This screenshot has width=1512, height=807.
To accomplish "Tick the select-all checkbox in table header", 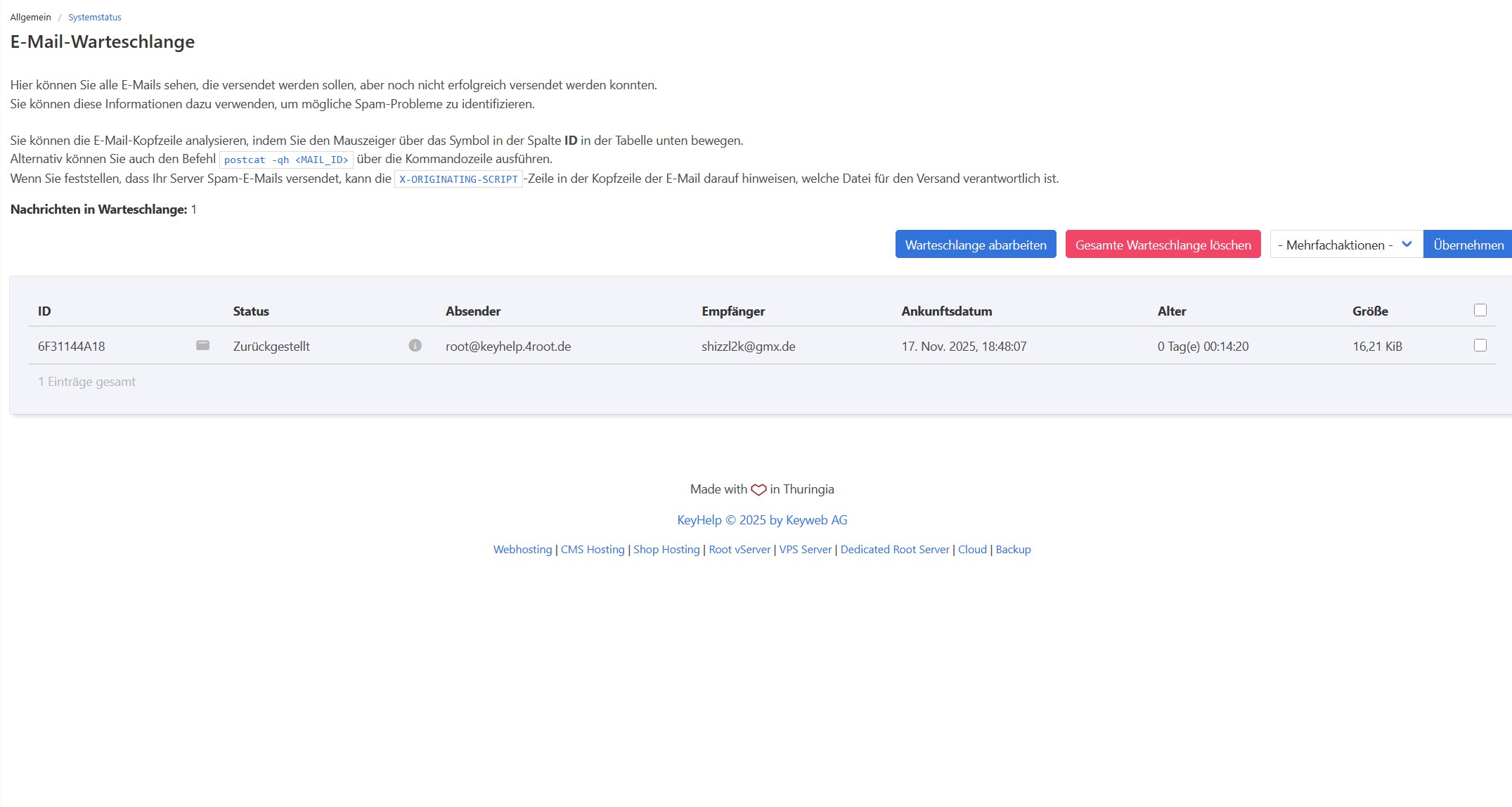I will pos(1480,310).
